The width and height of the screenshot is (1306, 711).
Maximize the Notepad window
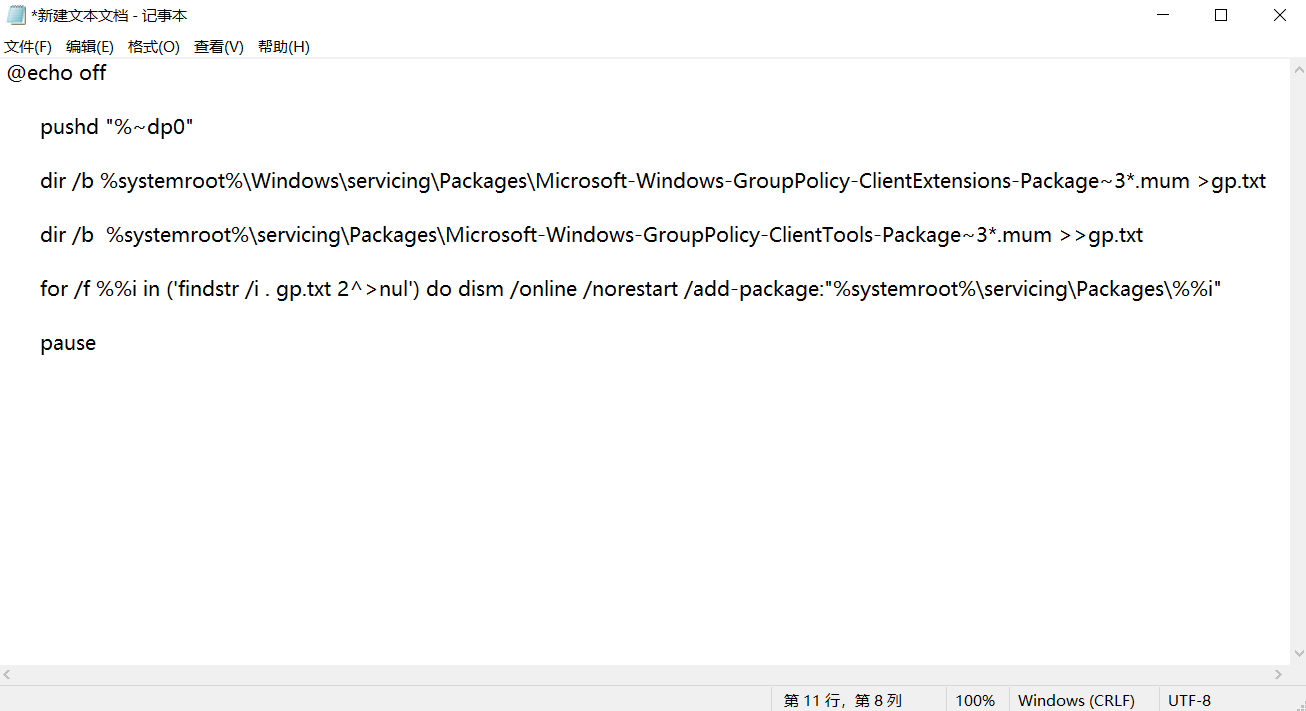pos(1221,15)
